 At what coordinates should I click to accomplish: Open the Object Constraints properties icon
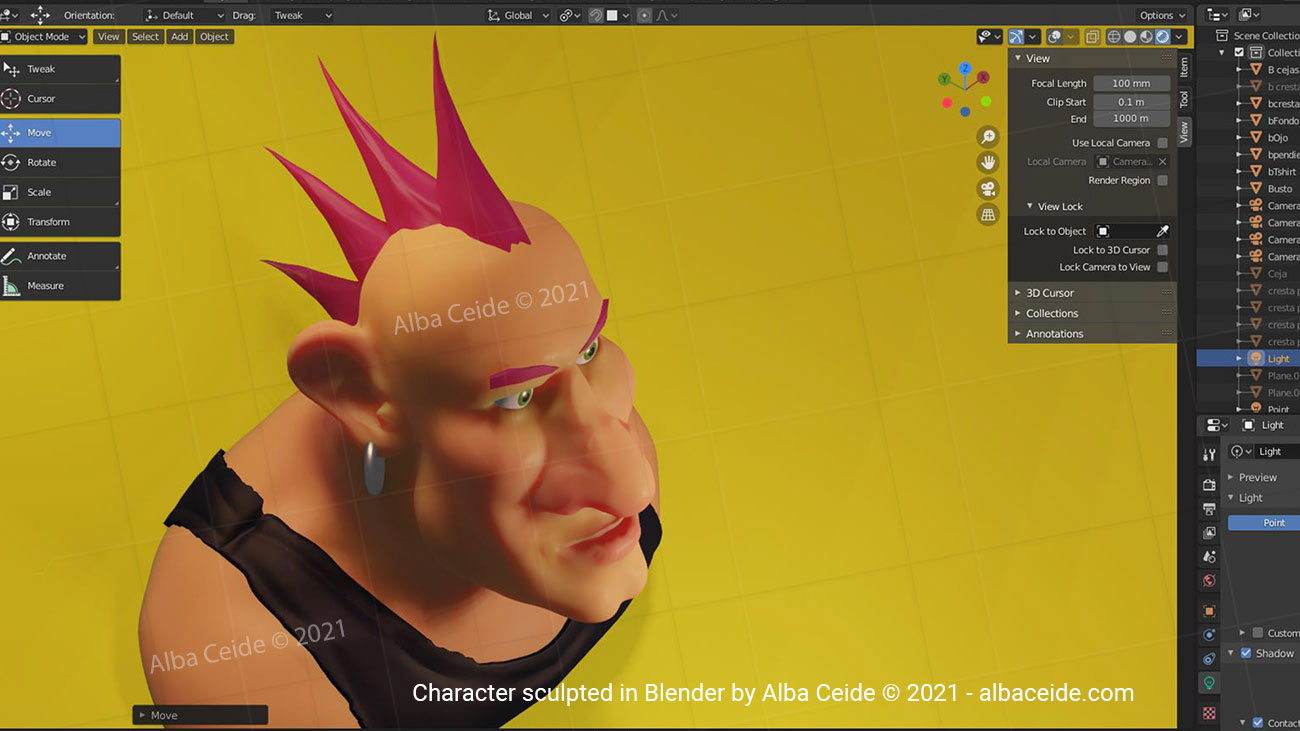point(1209,659)
